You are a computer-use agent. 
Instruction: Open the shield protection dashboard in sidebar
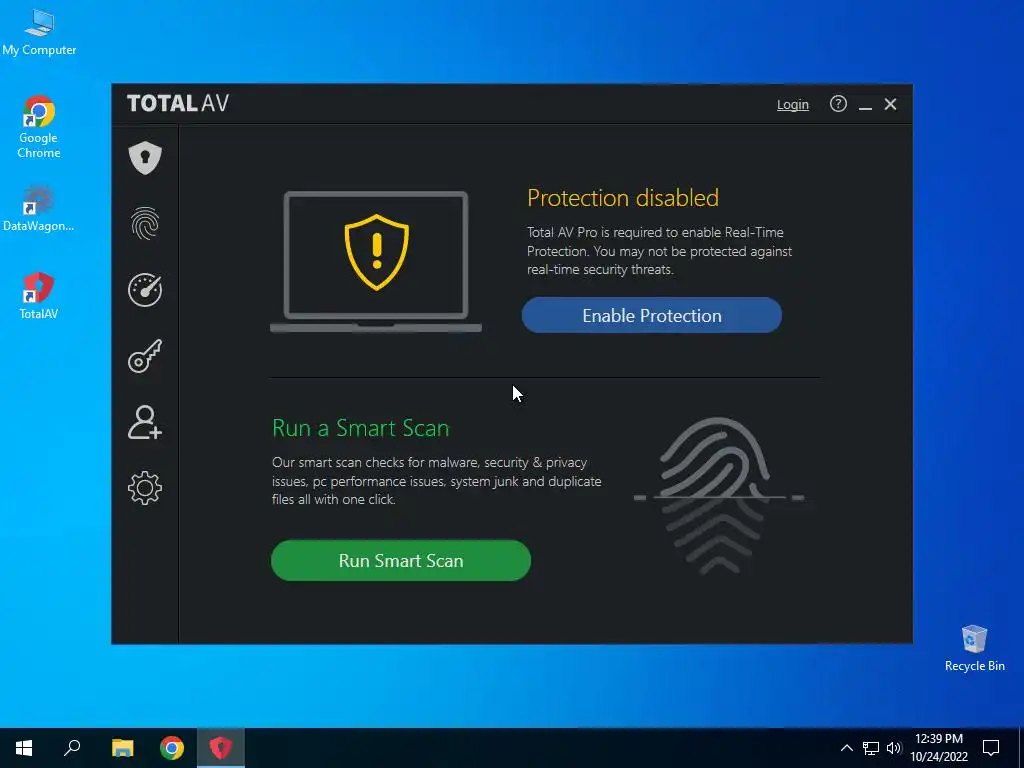pyautogui.click(x=145, y=157)
